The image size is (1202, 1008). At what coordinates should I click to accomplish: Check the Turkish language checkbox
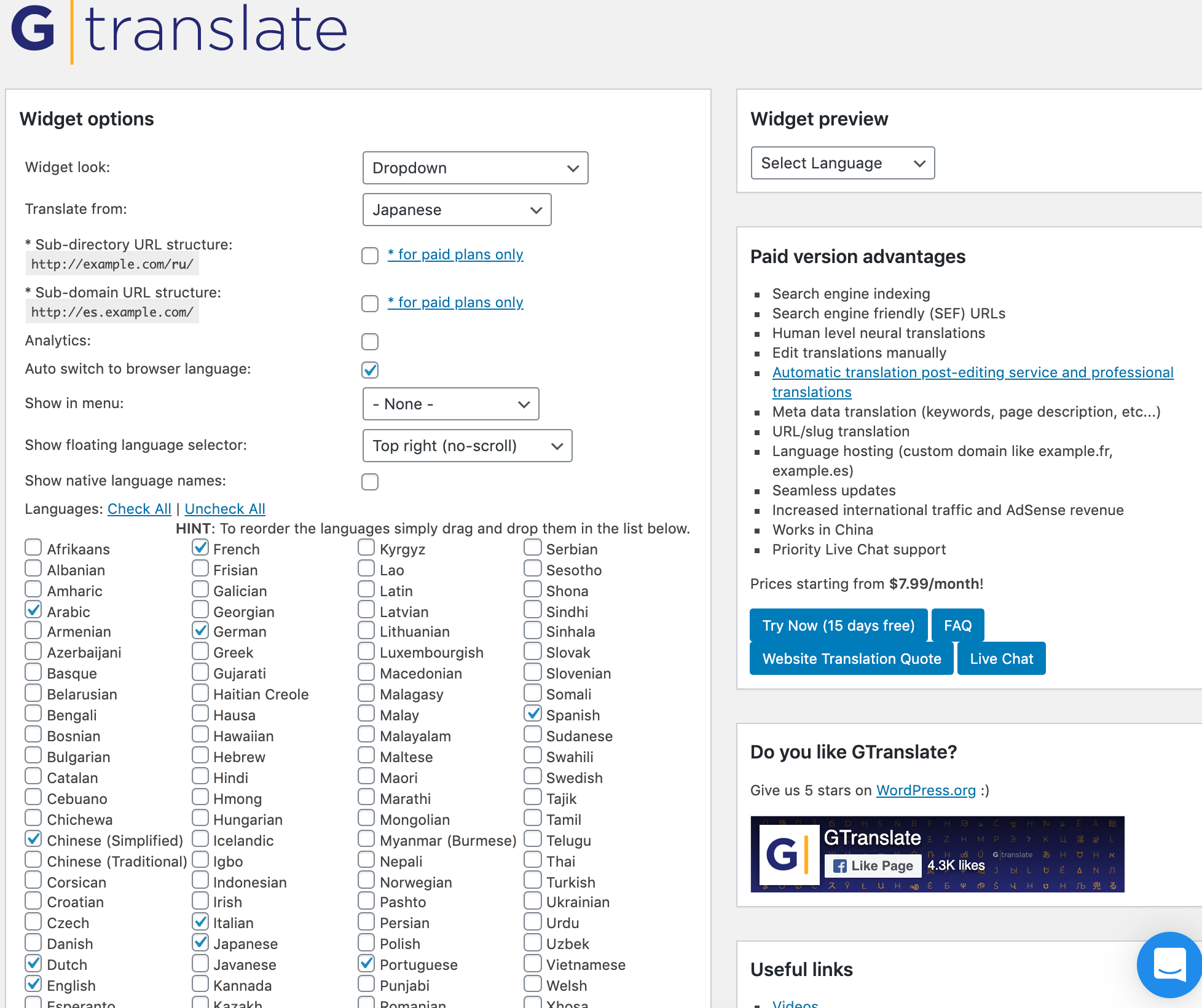tap(533, 880)
